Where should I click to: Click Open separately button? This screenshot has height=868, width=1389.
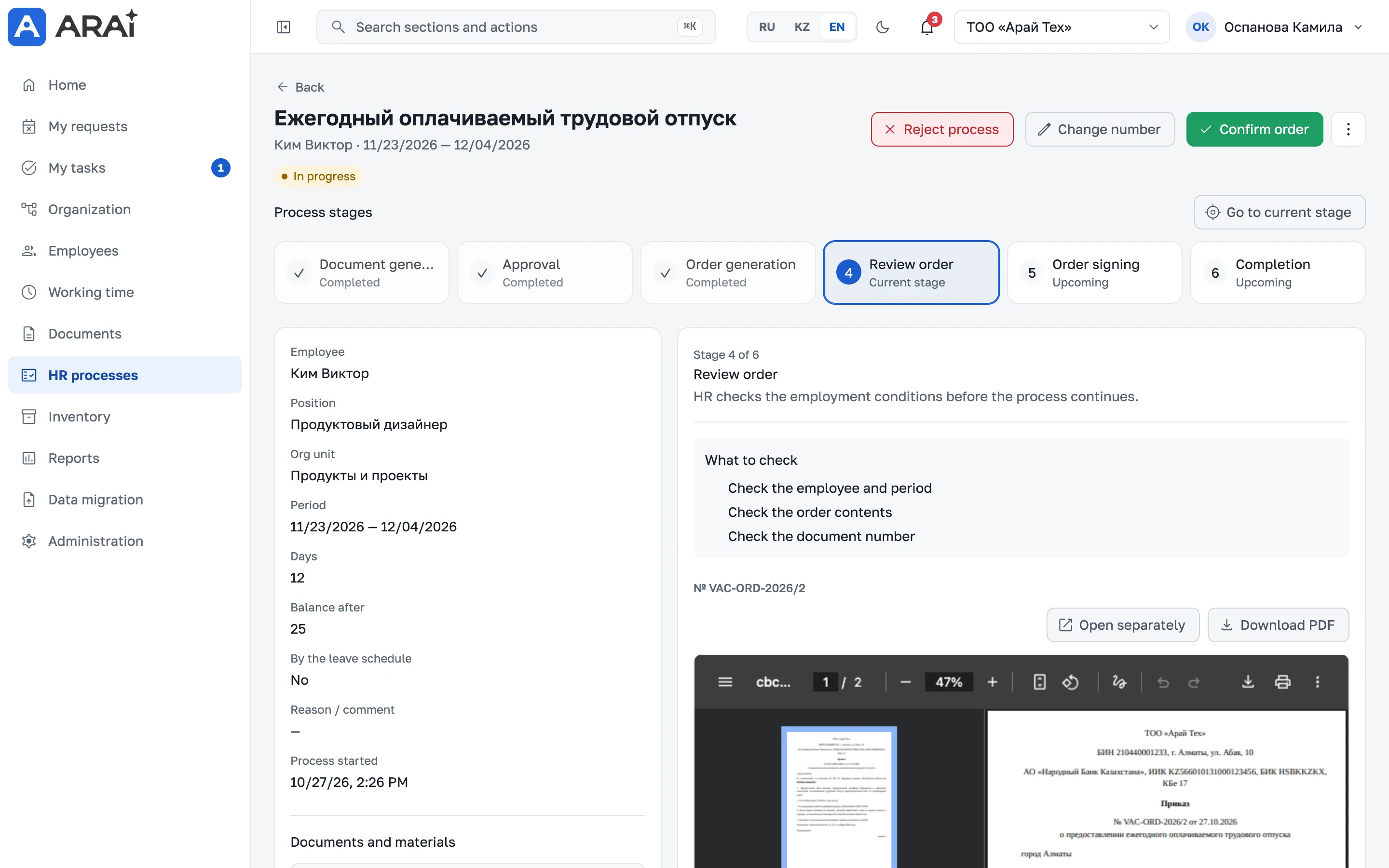(1123, 624)
